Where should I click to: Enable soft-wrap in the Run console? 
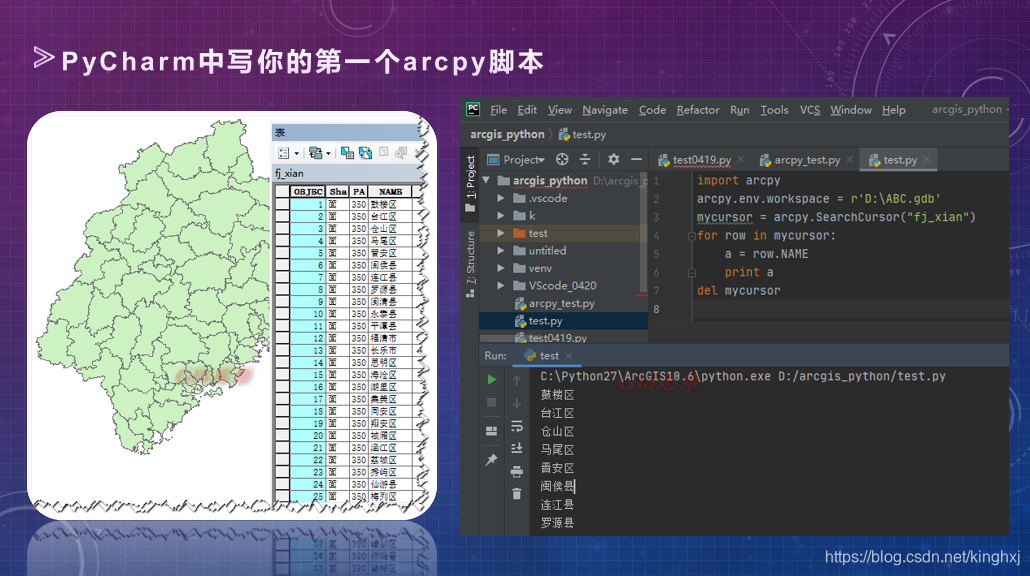(x=516, y=426)
